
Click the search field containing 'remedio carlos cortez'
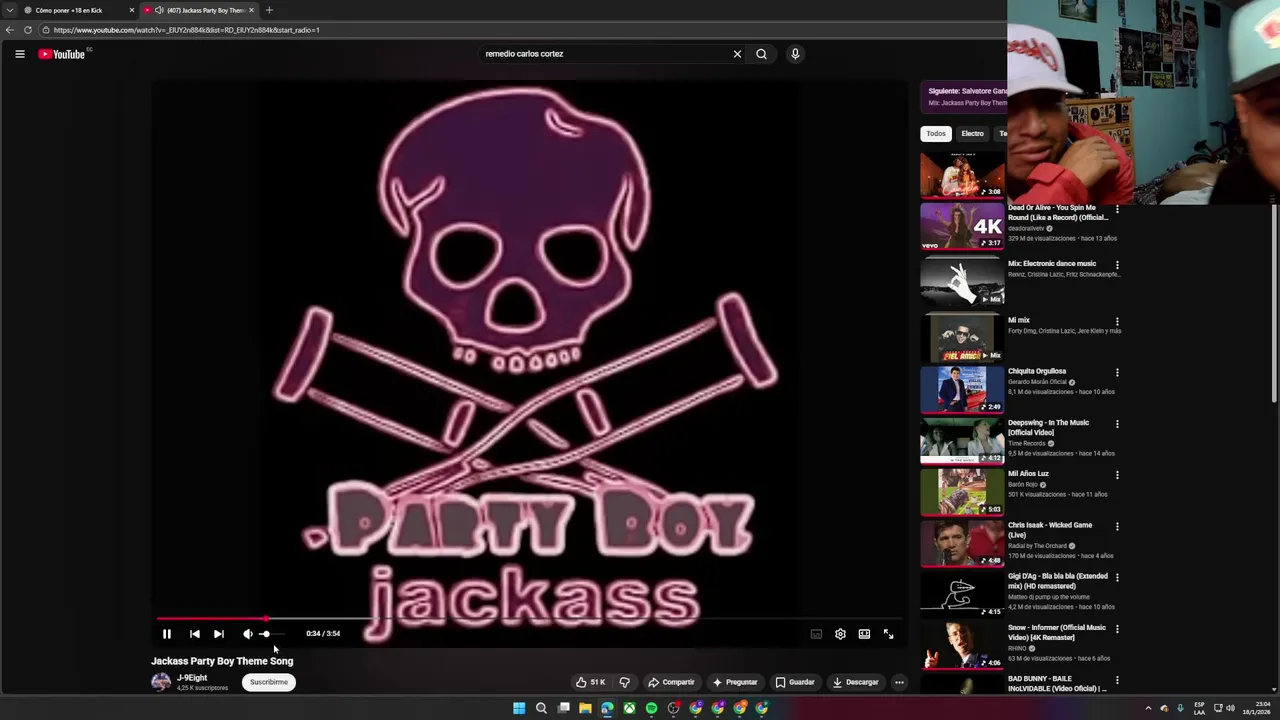click(607, 54)
